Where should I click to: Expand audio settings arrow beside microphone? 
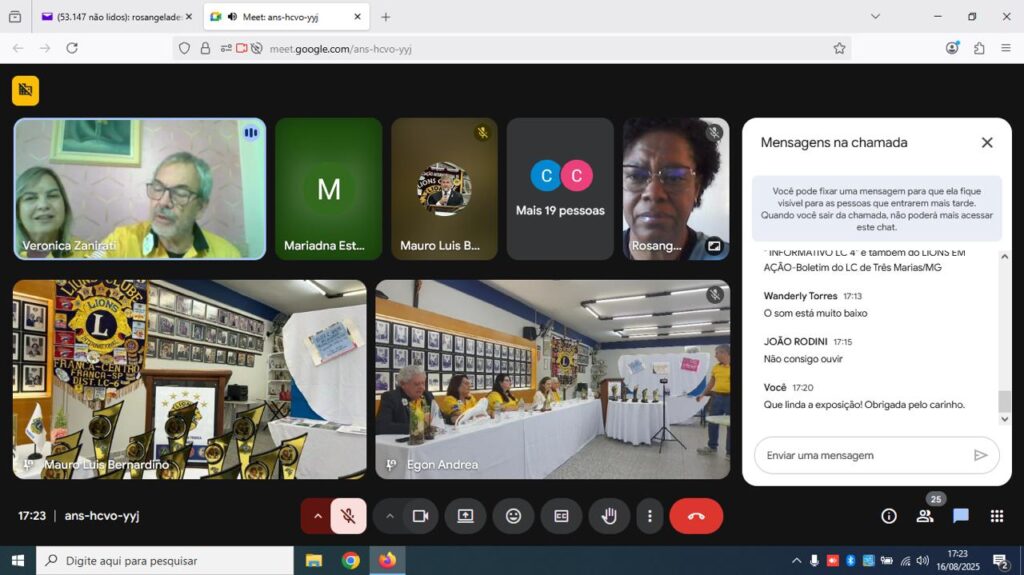(x=318, y=516)
